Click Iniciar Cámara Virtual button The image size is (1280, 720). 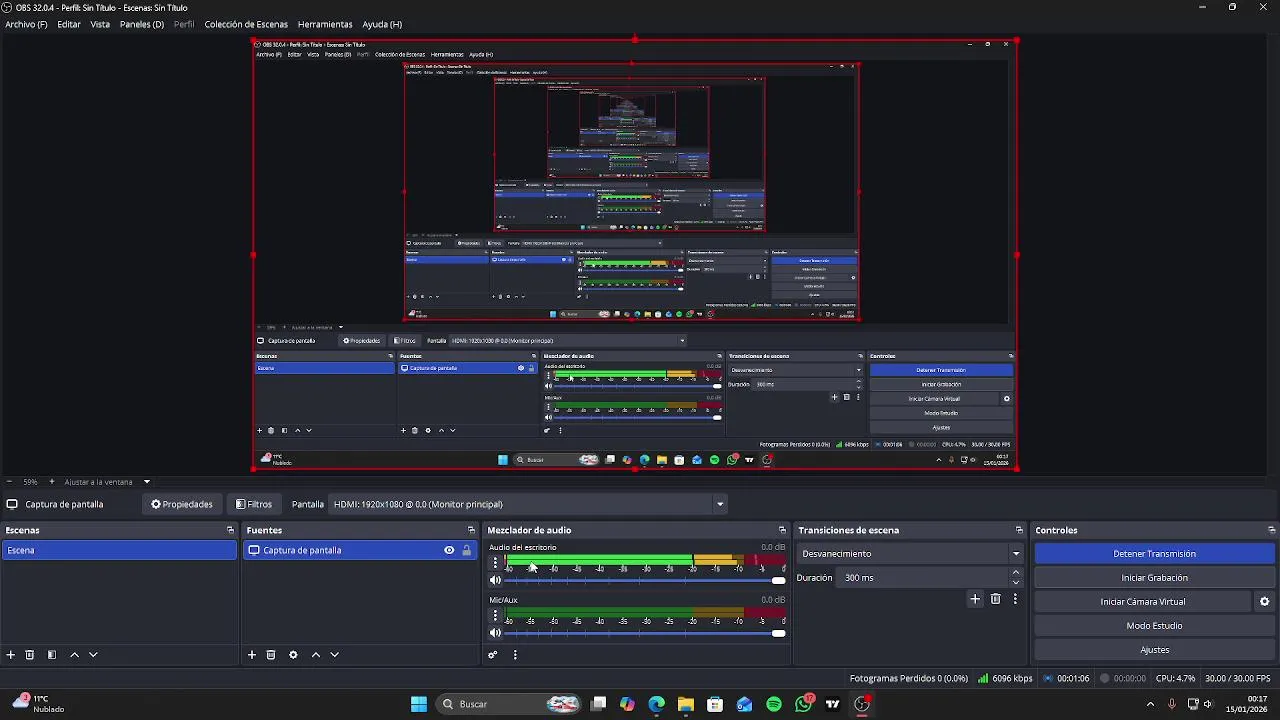tap(1143, 602)
